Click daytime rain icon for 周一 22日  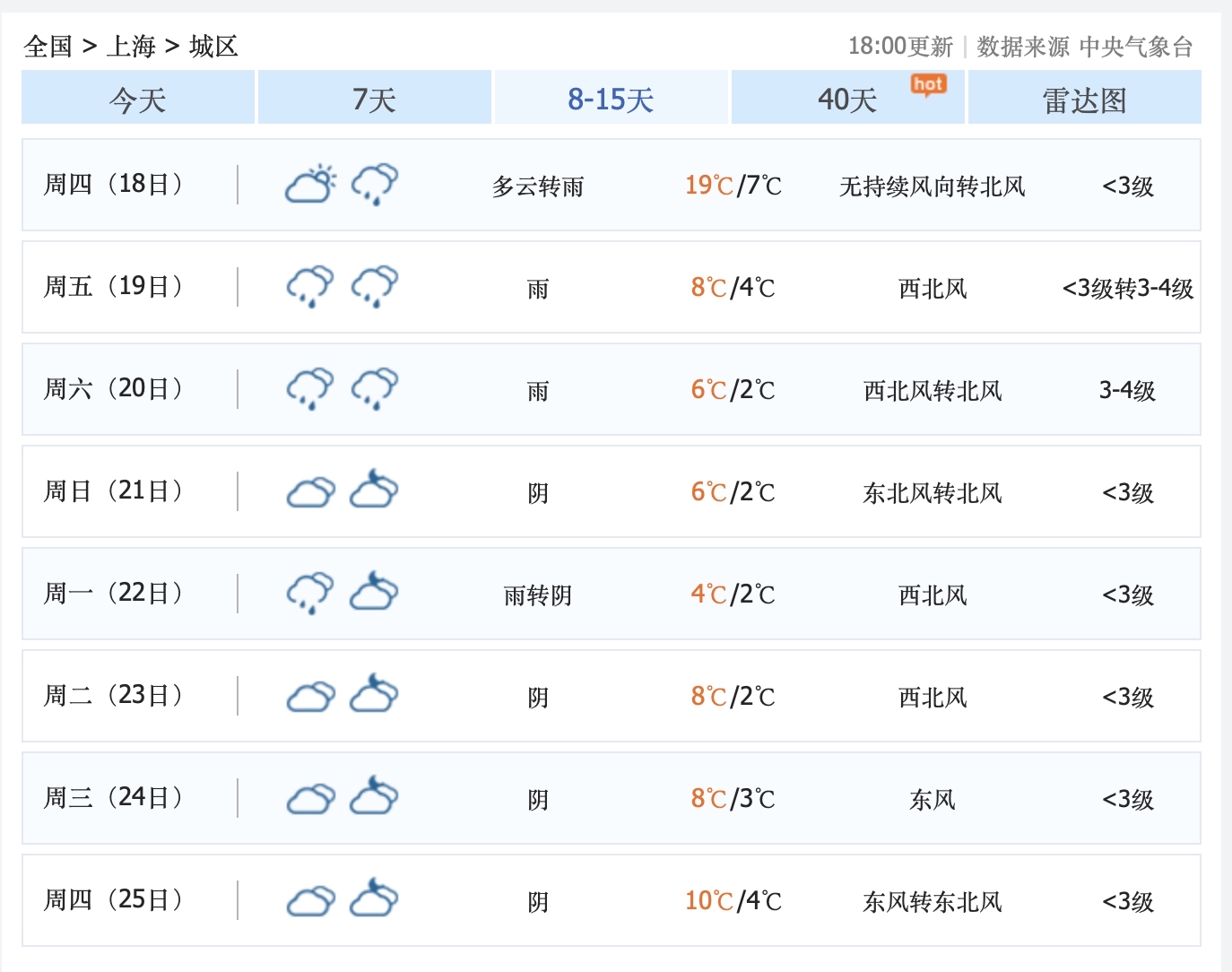pyautogui.click(x=310, y=593)
